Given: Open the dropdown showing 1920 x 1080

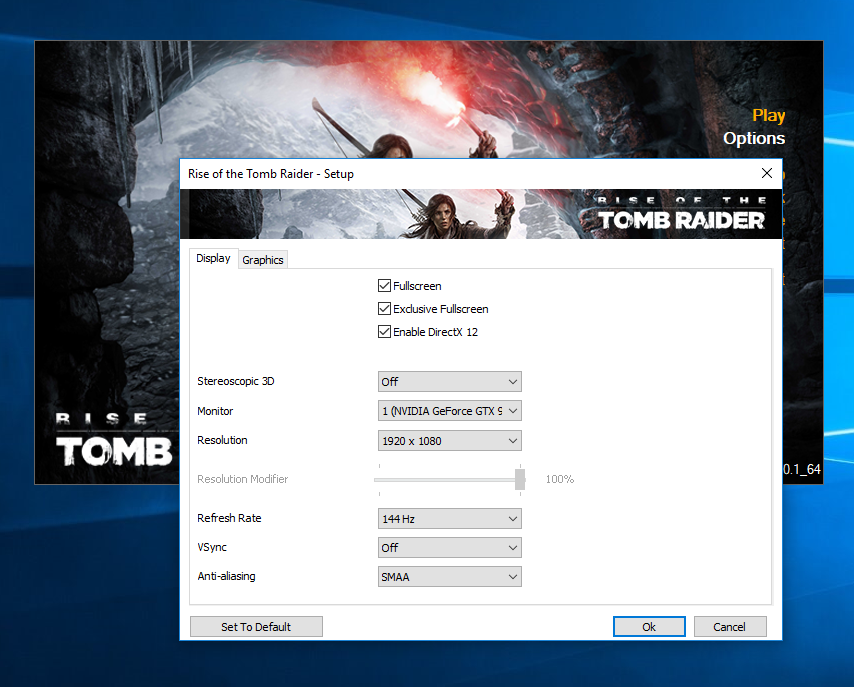Looking at the screenshot, I should (x=449, y=441).
